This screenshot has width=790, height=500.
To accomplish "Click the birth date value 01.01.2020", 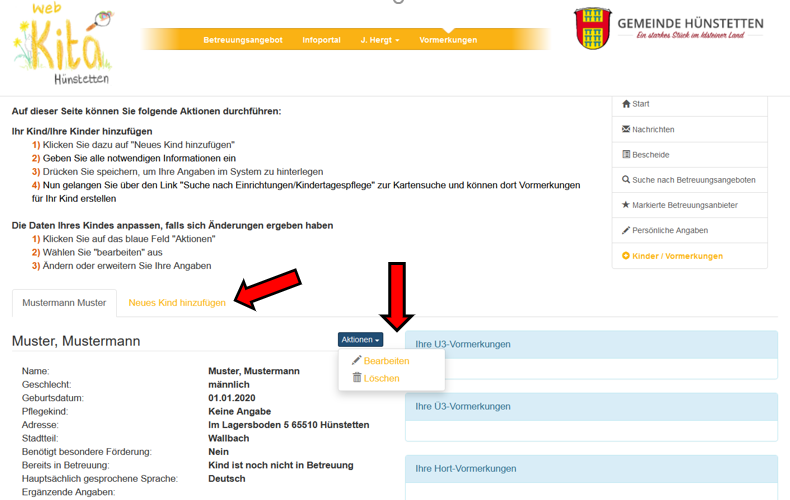I will pyautogui.click(x=232, y=398).
